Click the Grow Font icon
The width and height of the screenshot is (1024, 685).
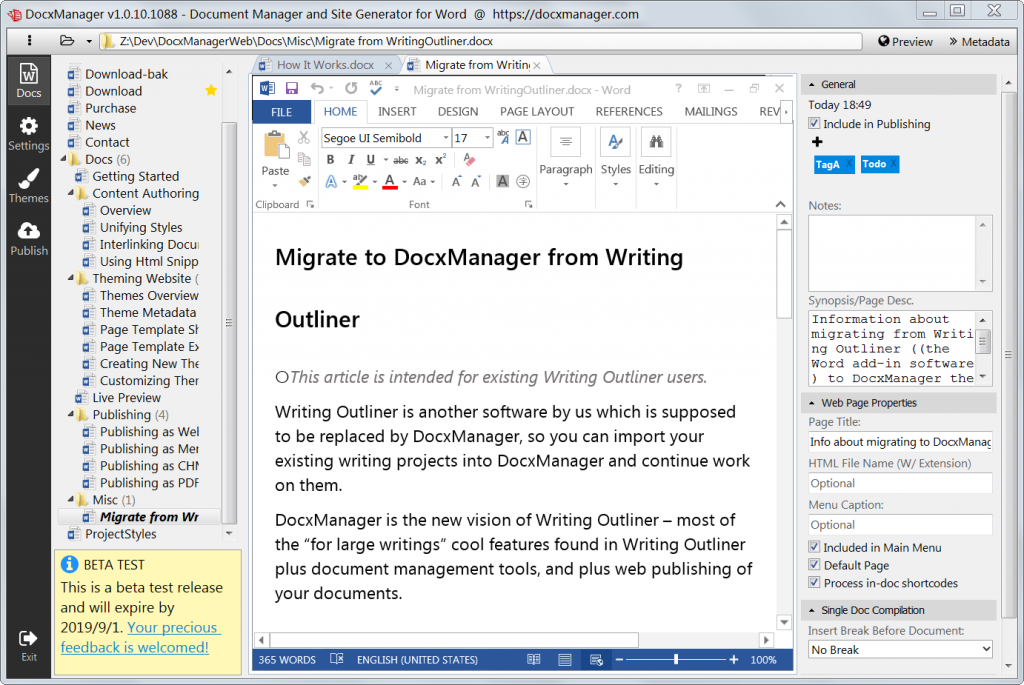click(x=456, y=182)
